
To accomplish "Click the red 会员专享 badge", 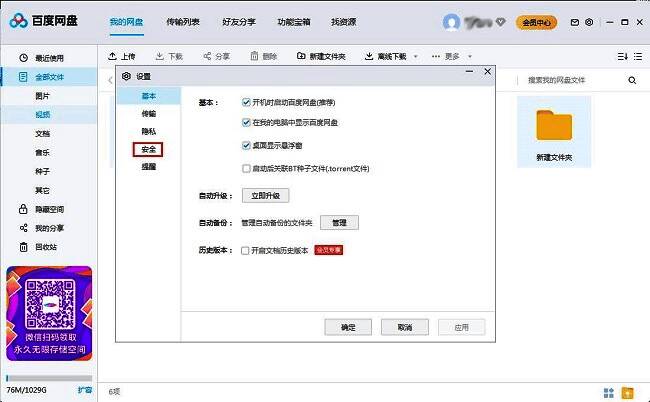I will 329,250.
